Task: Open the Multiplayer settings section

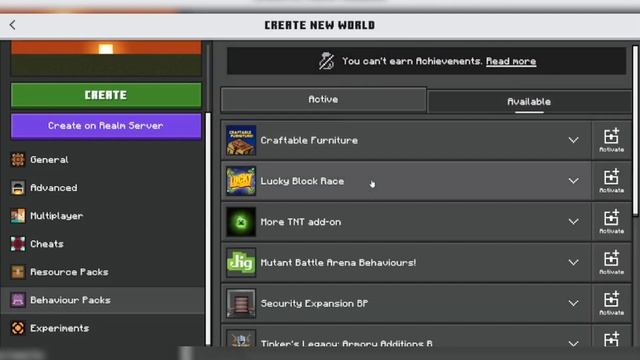Action: 103,216
